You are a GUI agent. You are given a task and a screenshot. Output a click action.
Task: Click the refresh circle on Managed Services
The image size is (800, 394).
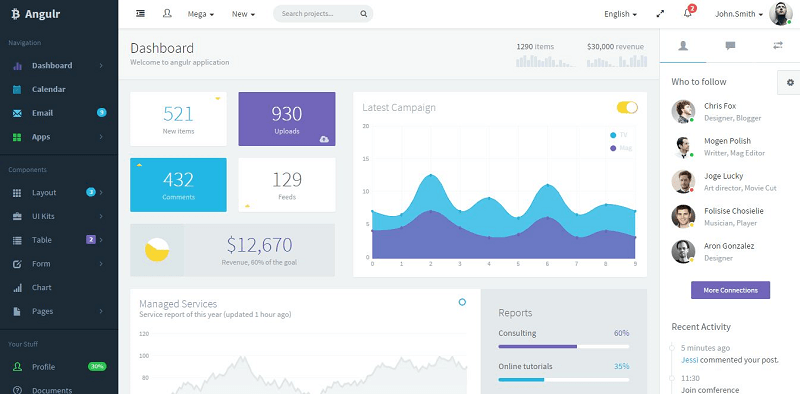[x=462, y=302]
